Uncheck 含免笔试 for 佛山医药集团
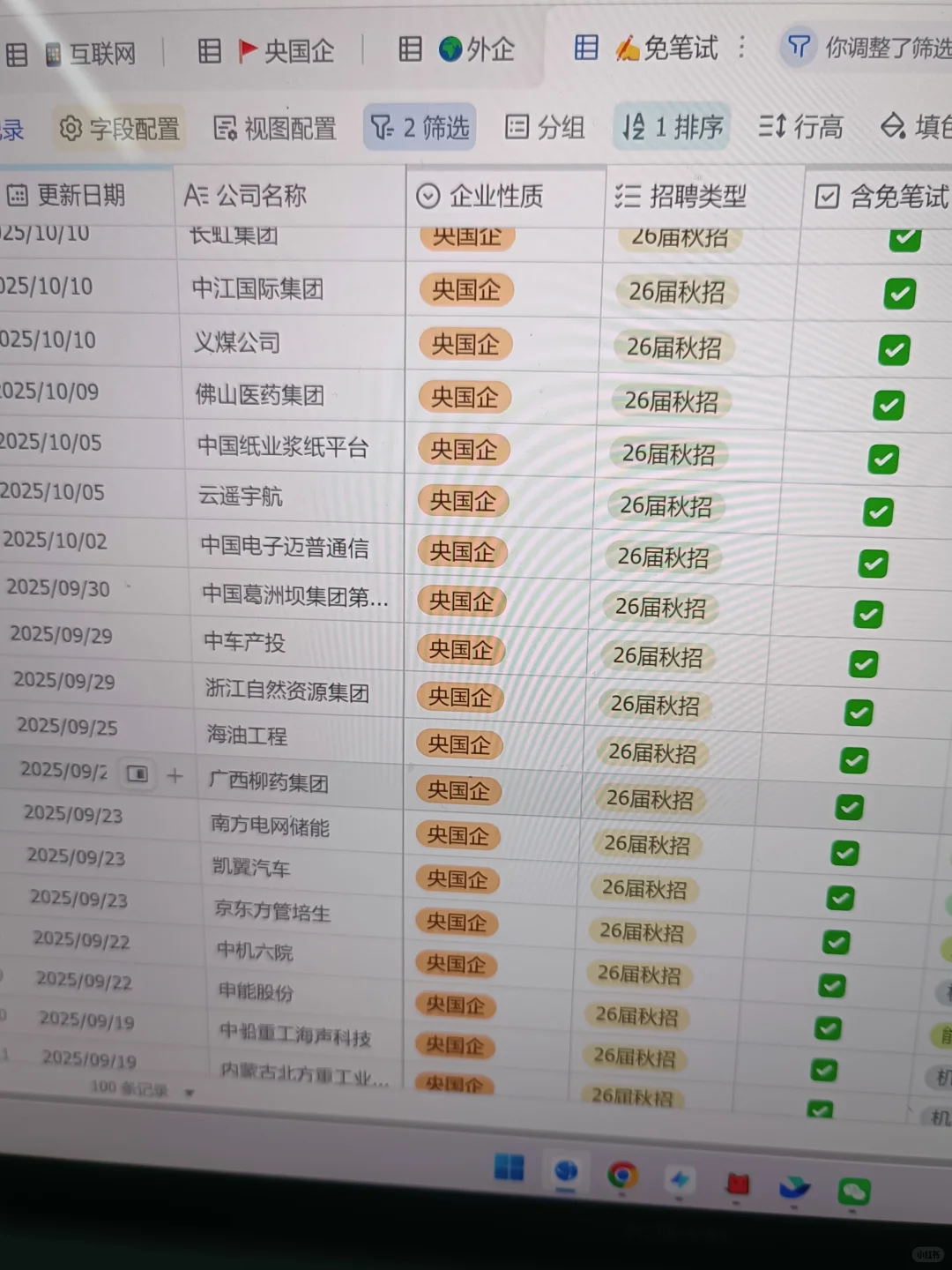952x1270 pixels. (889, 405)
